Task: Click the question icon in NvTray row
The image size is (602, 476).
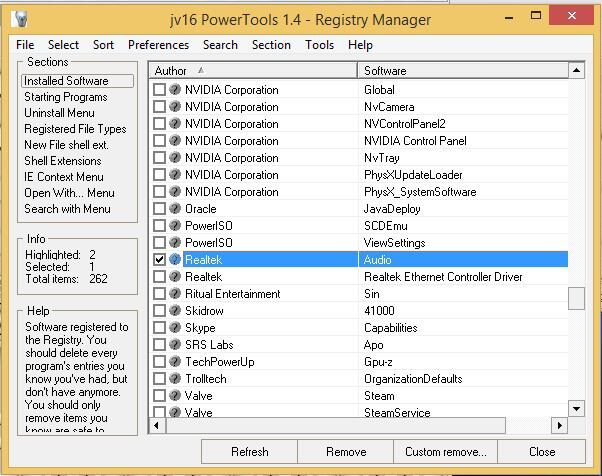Action: (x=175, y=157)
